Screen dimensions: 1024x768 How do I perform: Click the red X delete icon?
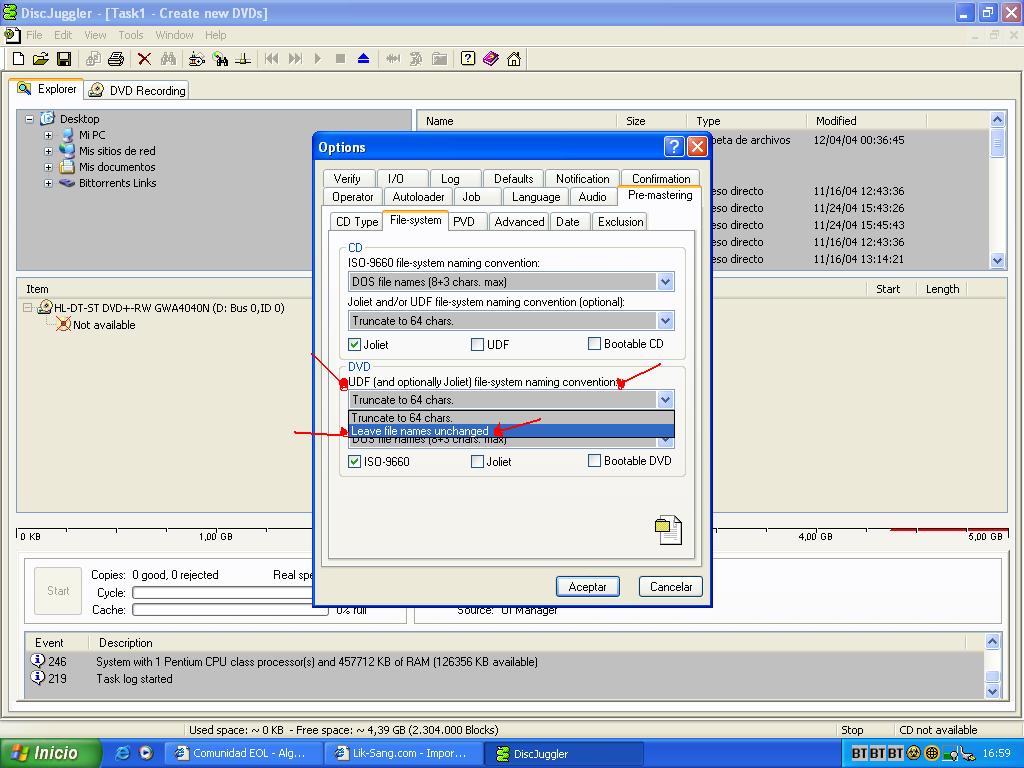coord(144,59)
